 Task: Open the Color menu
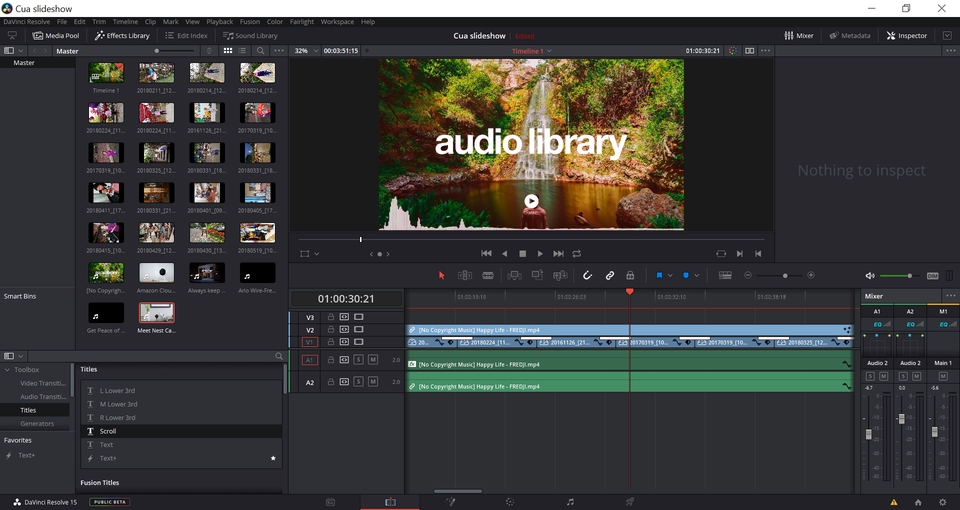tap(275, 21)
